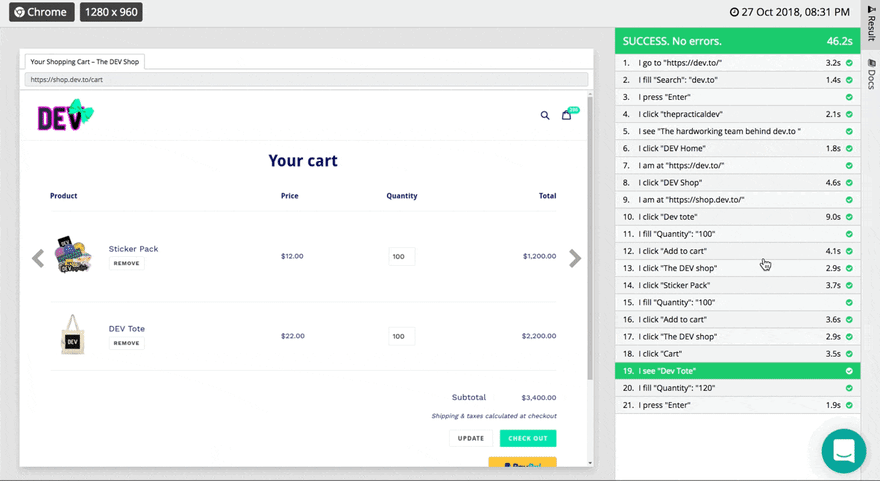Image resolution: width=880 pixels, height=481 pixels.
Task: Select step 3 press Enter
Action: tap(737, 97)
